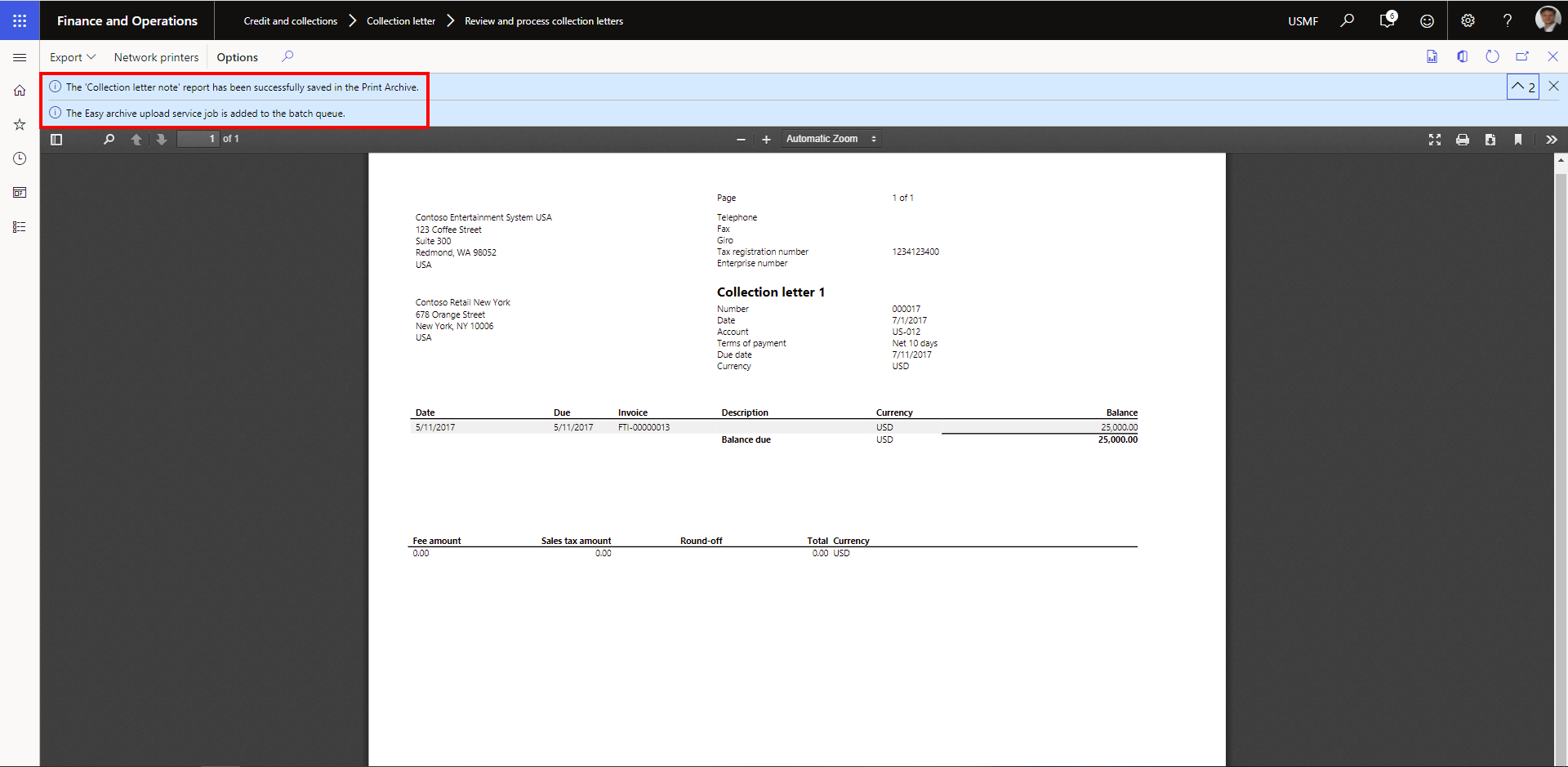Select the batch queue message text
The width and height of the screenshot is (1568, 767).
click(x=205, y=114)
